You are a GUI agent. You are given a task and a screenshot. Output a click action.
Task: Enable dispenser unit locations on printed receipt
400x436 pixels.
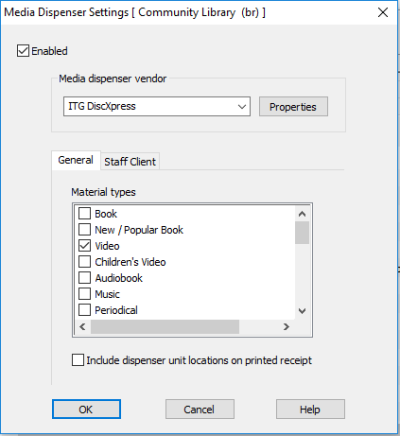click(78, 360)
